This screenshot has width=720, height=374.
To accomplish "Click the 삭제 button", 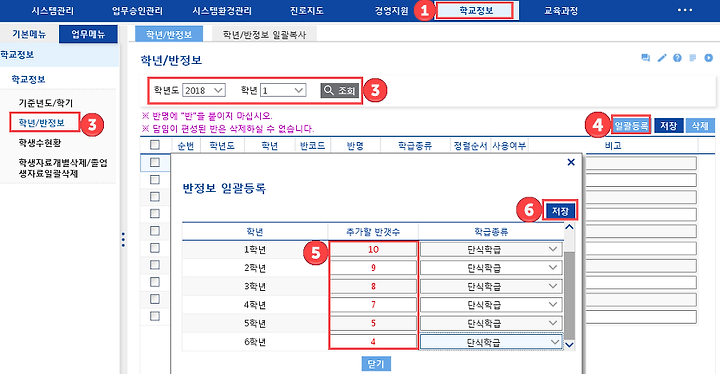I will [700, 125].
